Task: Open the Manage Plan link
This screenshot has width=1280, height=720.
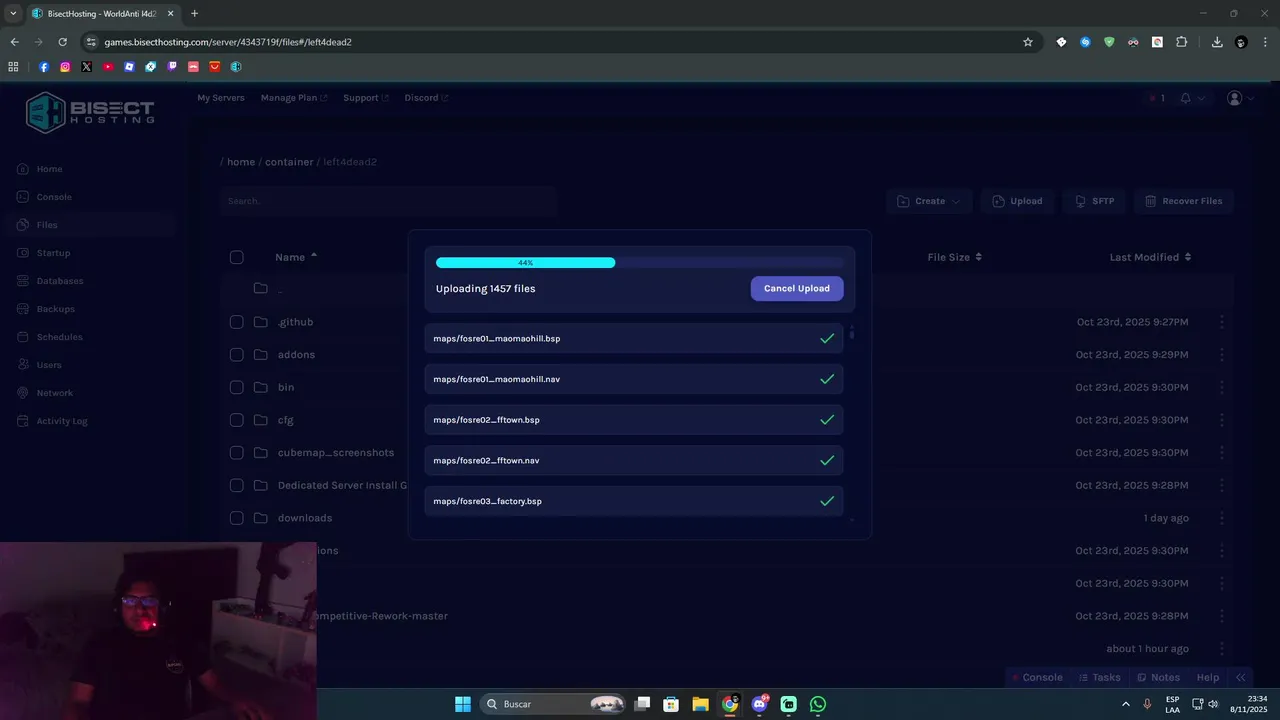Action: click(x=293, y=98)
